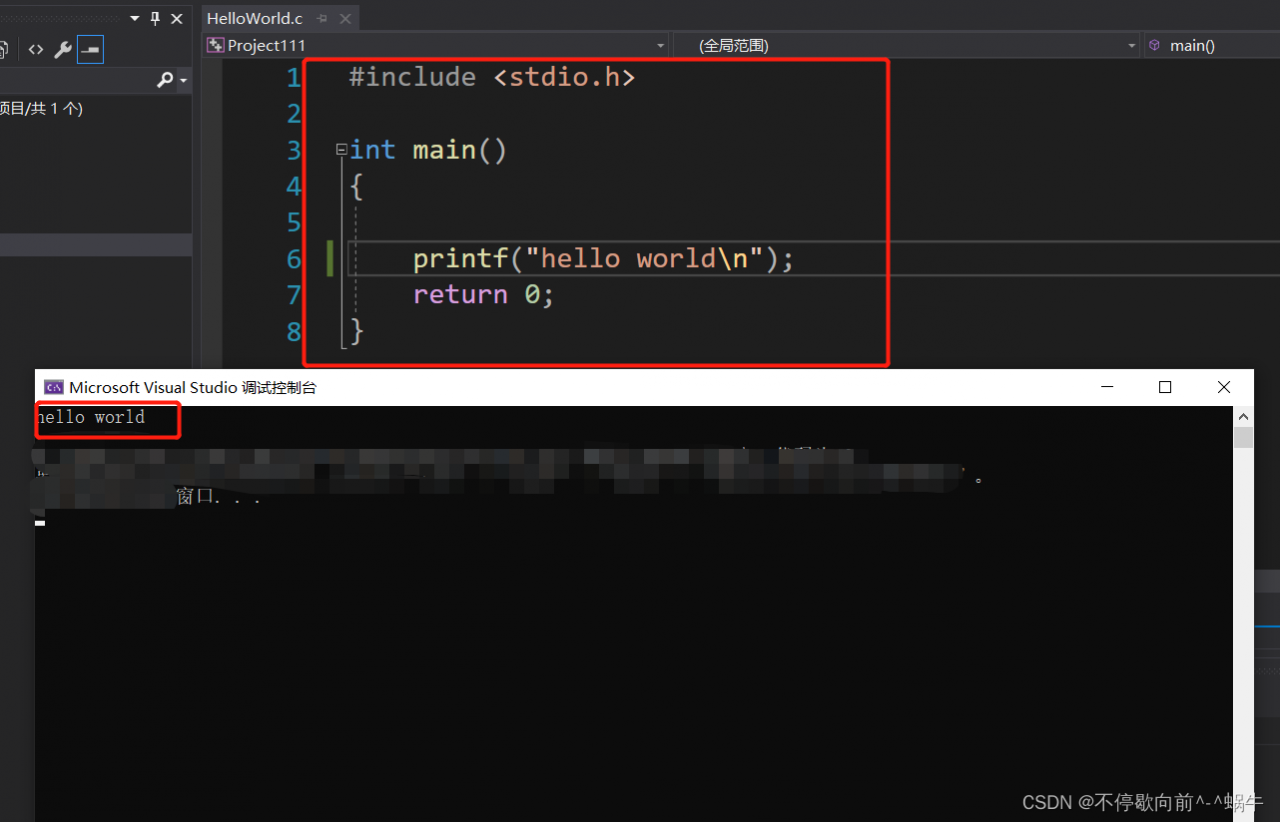
Task: Click the hello world output in console
Action: pos(91,417)
